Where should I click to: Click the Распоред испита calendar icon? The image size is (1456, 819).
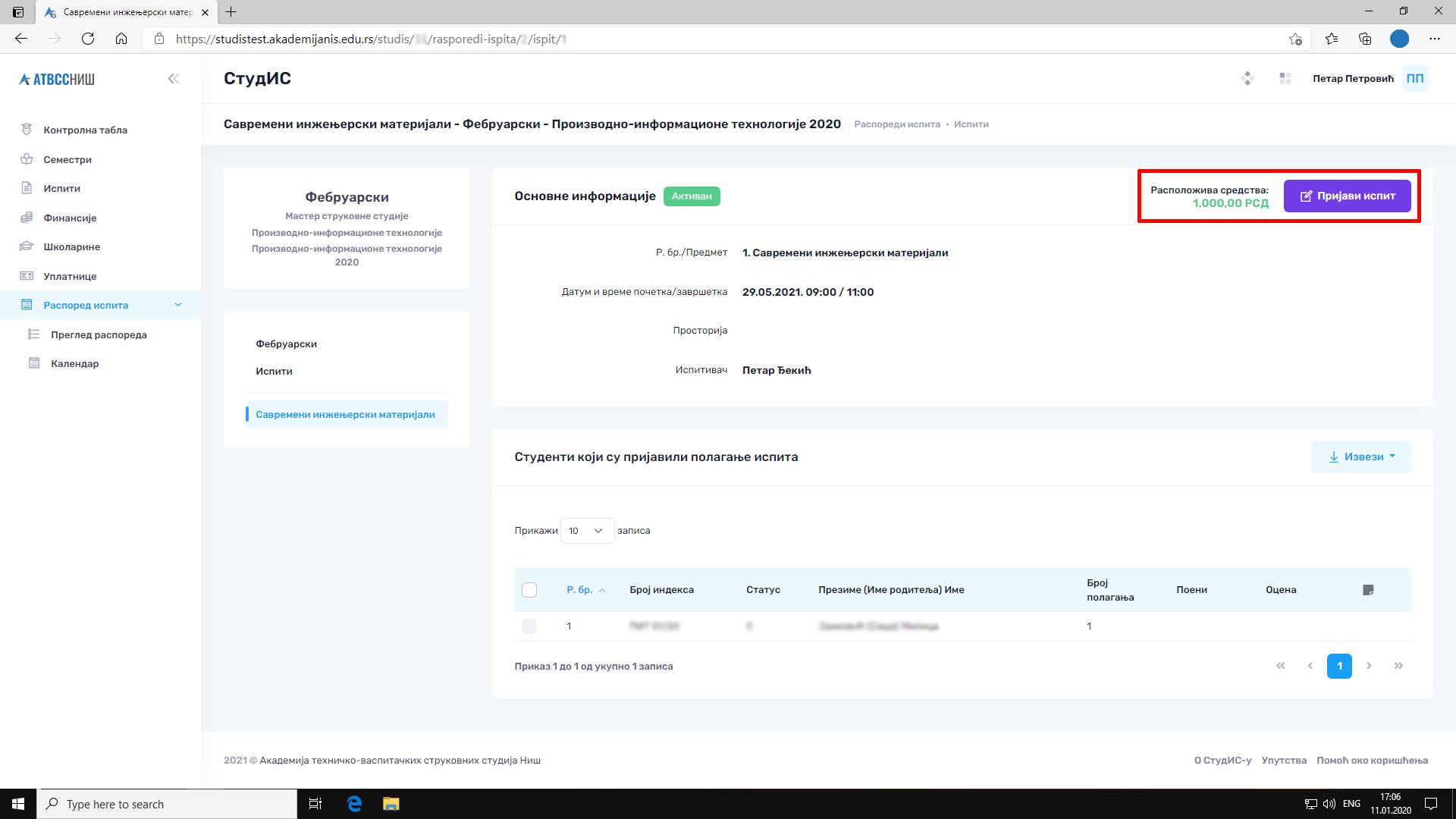tap(27, 305)
